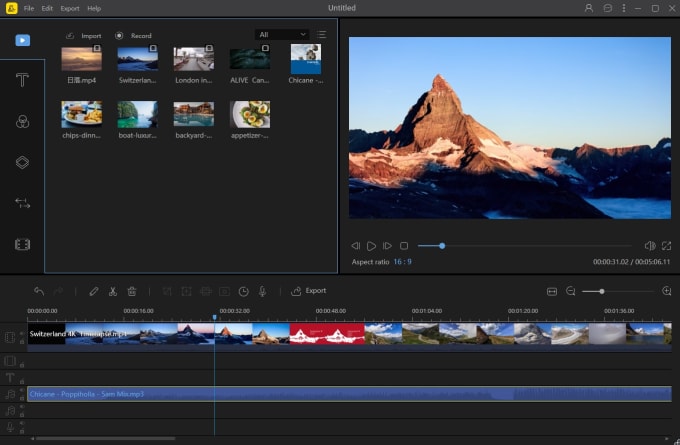Click the toolbar Export button

309,291
